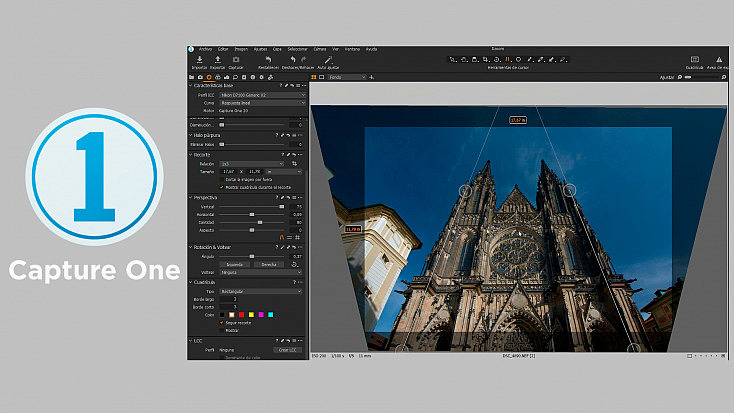The width and height of the screenshot is (734, 413).
Task: Click the Derecha rotate button
Action: 269,265
